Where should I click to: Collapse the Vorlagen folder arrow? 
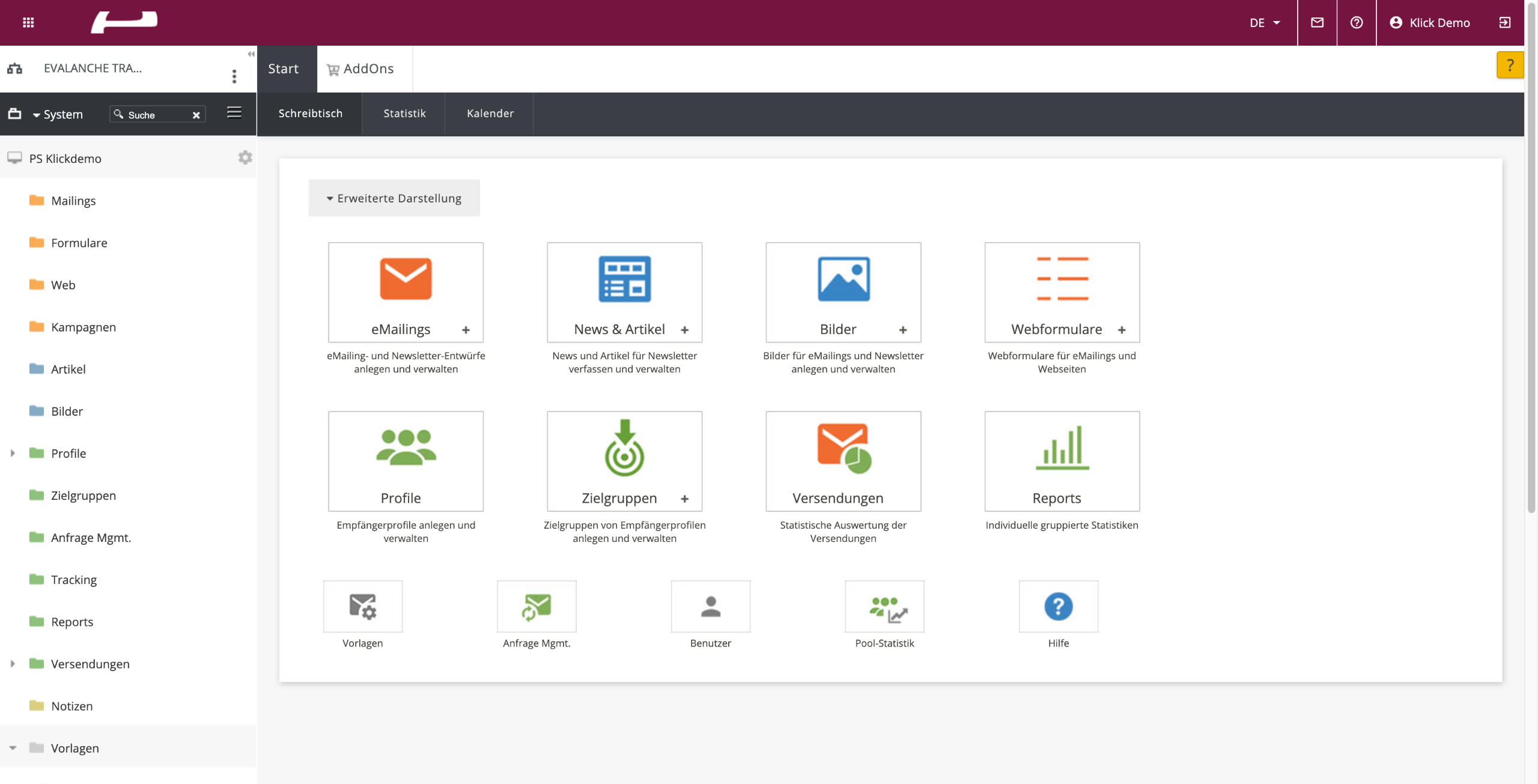click(13, 748)
